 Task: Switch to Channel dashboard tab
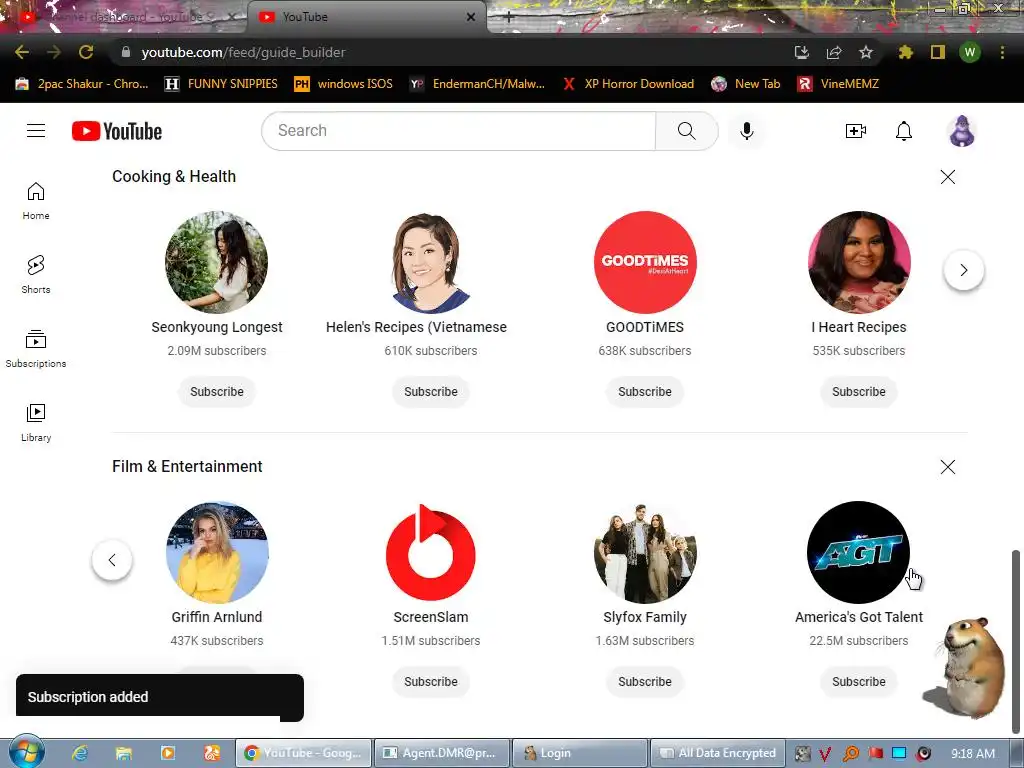point(127,17)
